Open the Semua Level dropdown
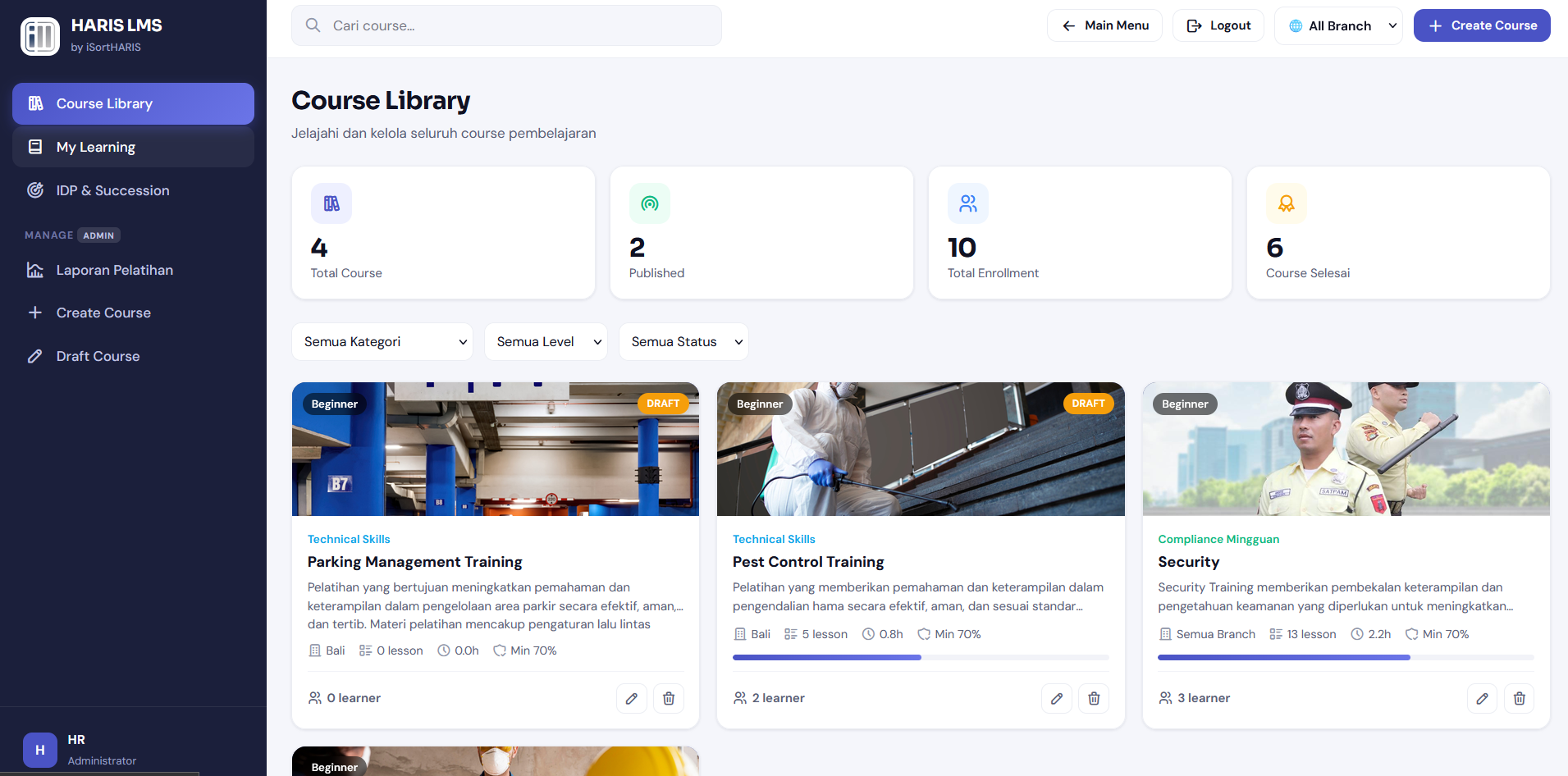This screenshot has height=776, width=1568. tap(546, 341)
